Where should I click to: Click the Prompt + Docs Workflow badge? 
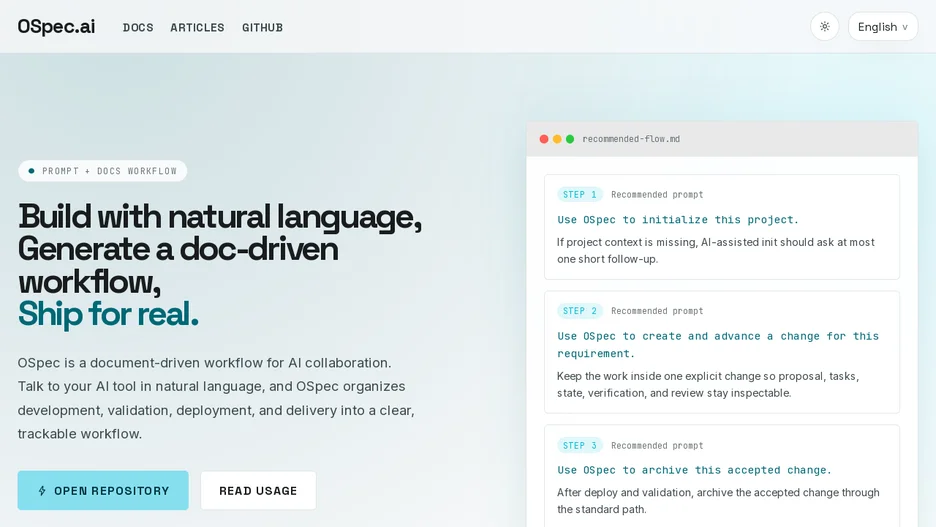(103, 171)
